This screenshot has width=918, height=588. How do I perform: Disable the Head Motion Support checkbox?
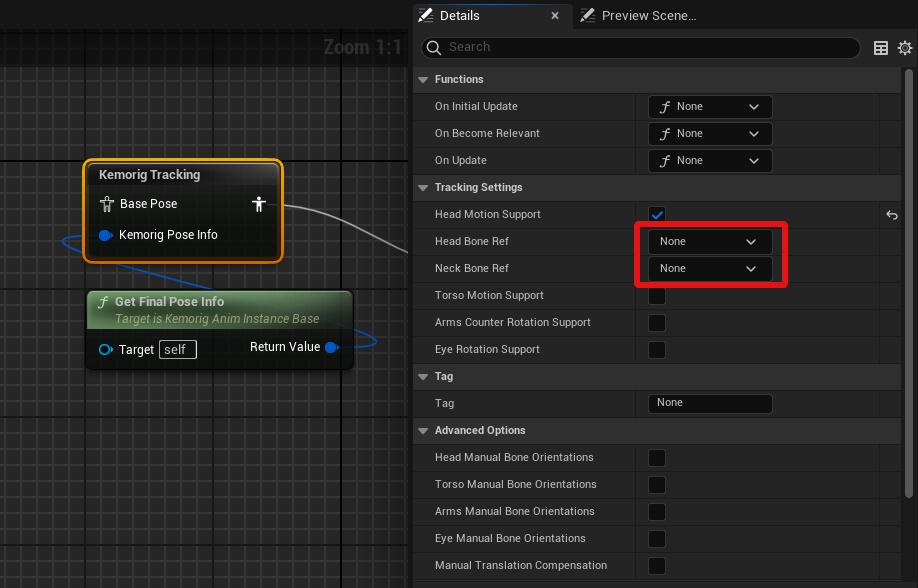coord(657,215)
